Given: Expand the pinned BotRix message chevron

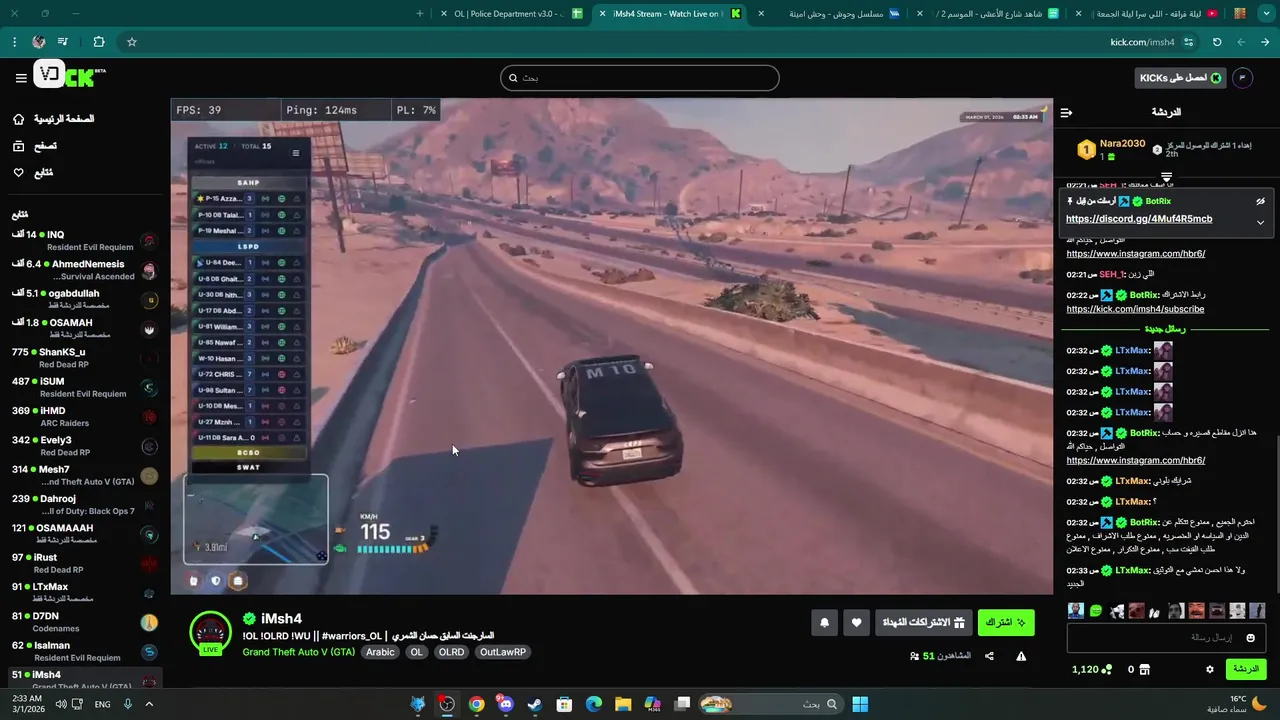Looking at the screenshot, I should (1260, 222).
